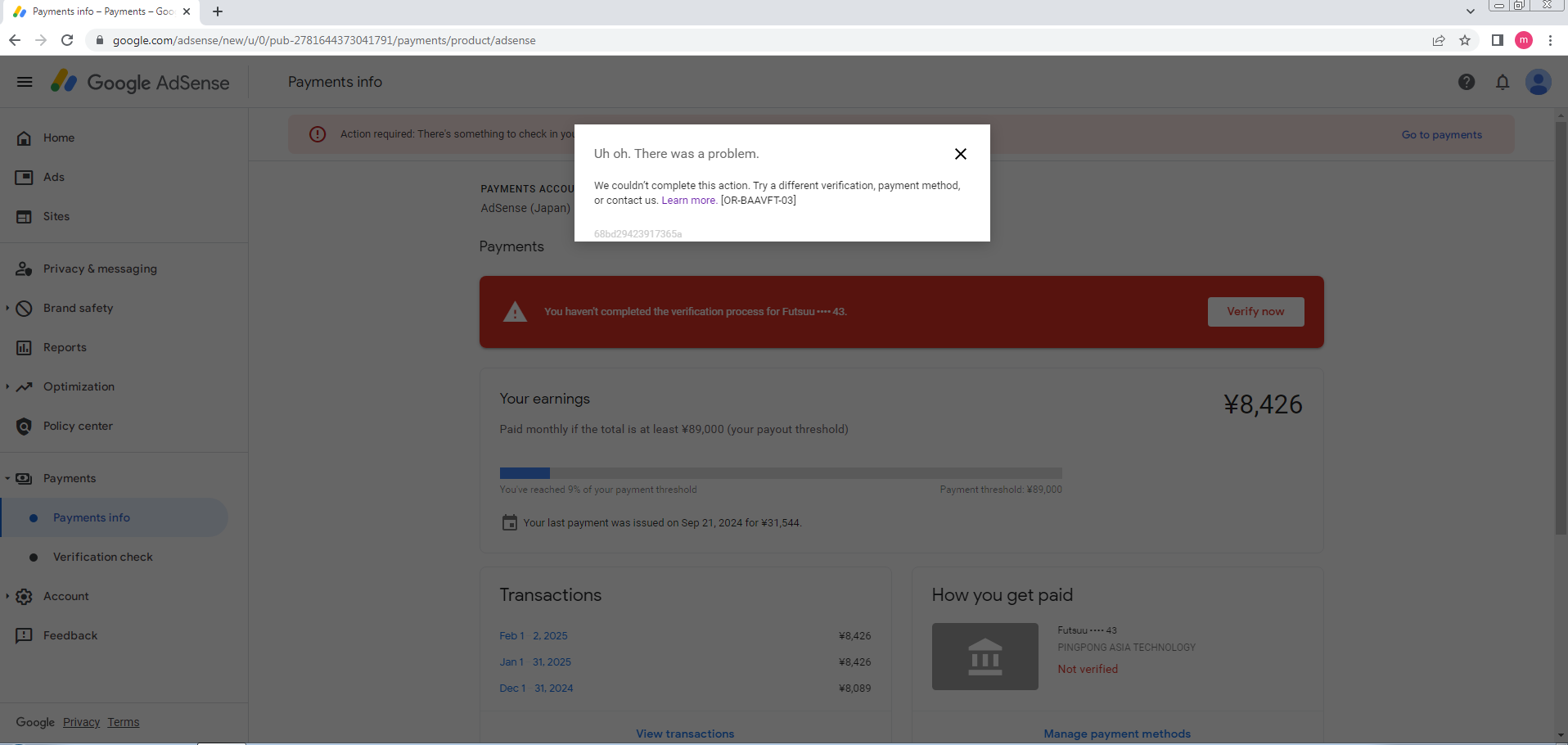The image size is (1568, 745).
Task: Click Manage payment methods link
Action: (1117, 734)
